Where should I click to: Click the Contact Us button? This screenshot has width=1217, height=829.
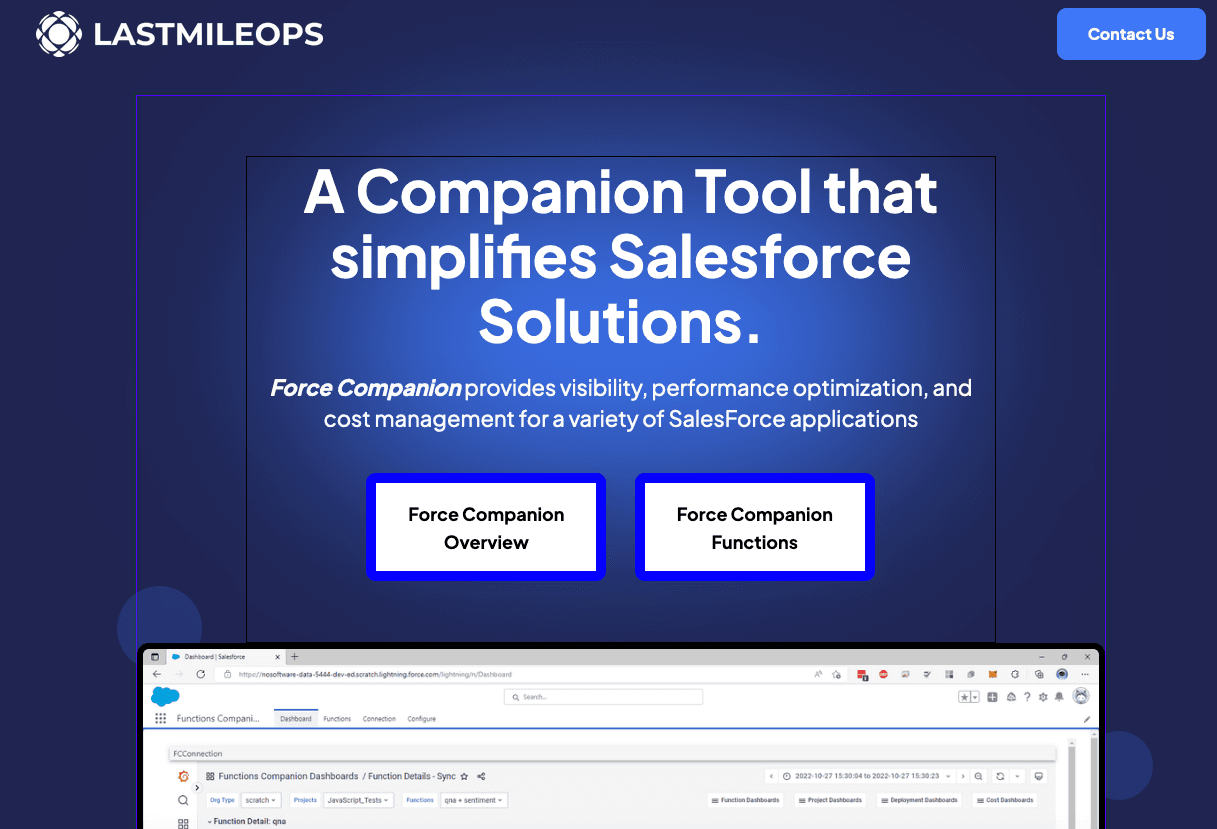(x=1131, y=34)
